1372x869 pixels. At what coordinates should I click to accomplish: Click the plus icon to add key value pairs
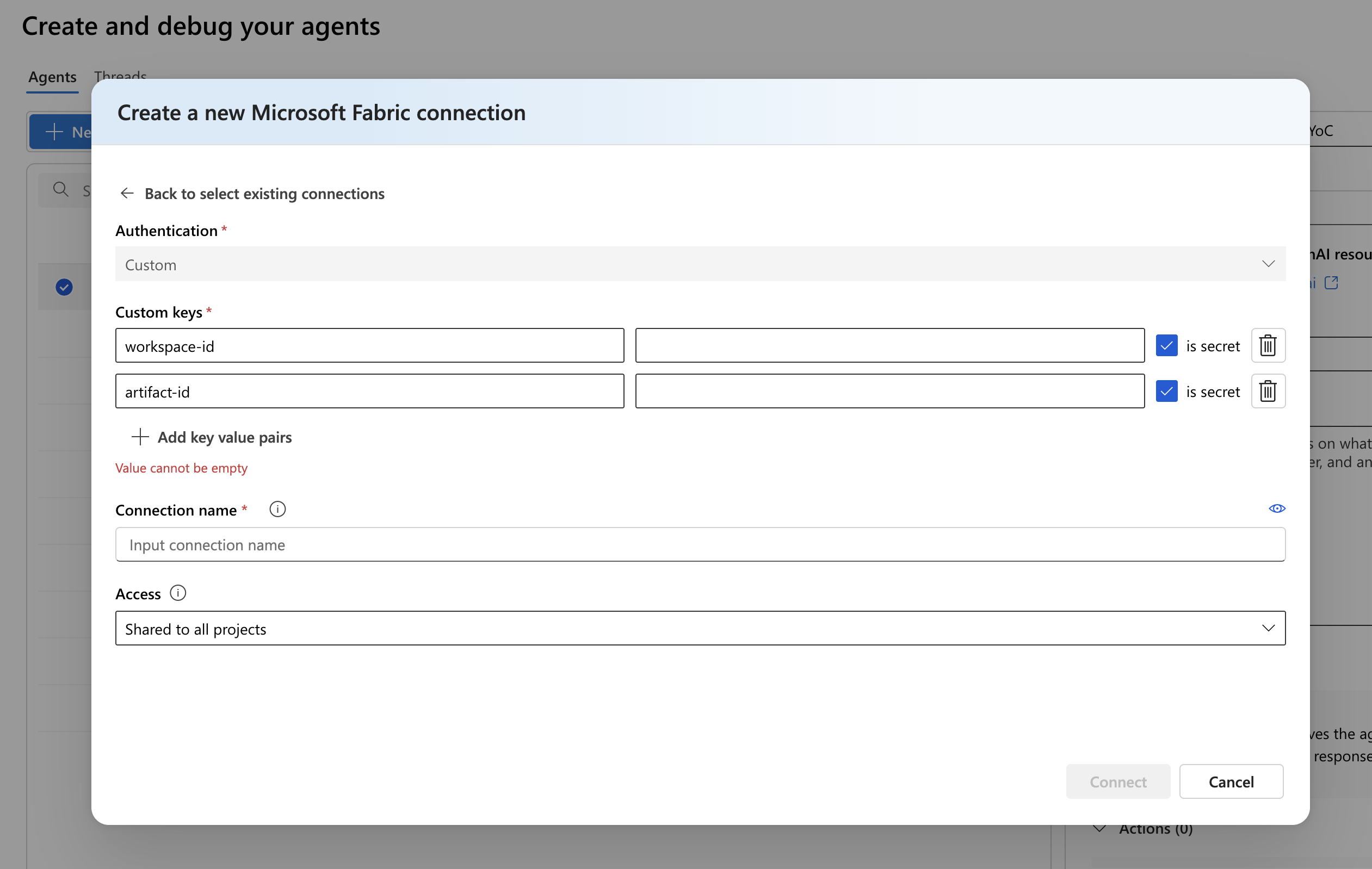tap(140, 437)
